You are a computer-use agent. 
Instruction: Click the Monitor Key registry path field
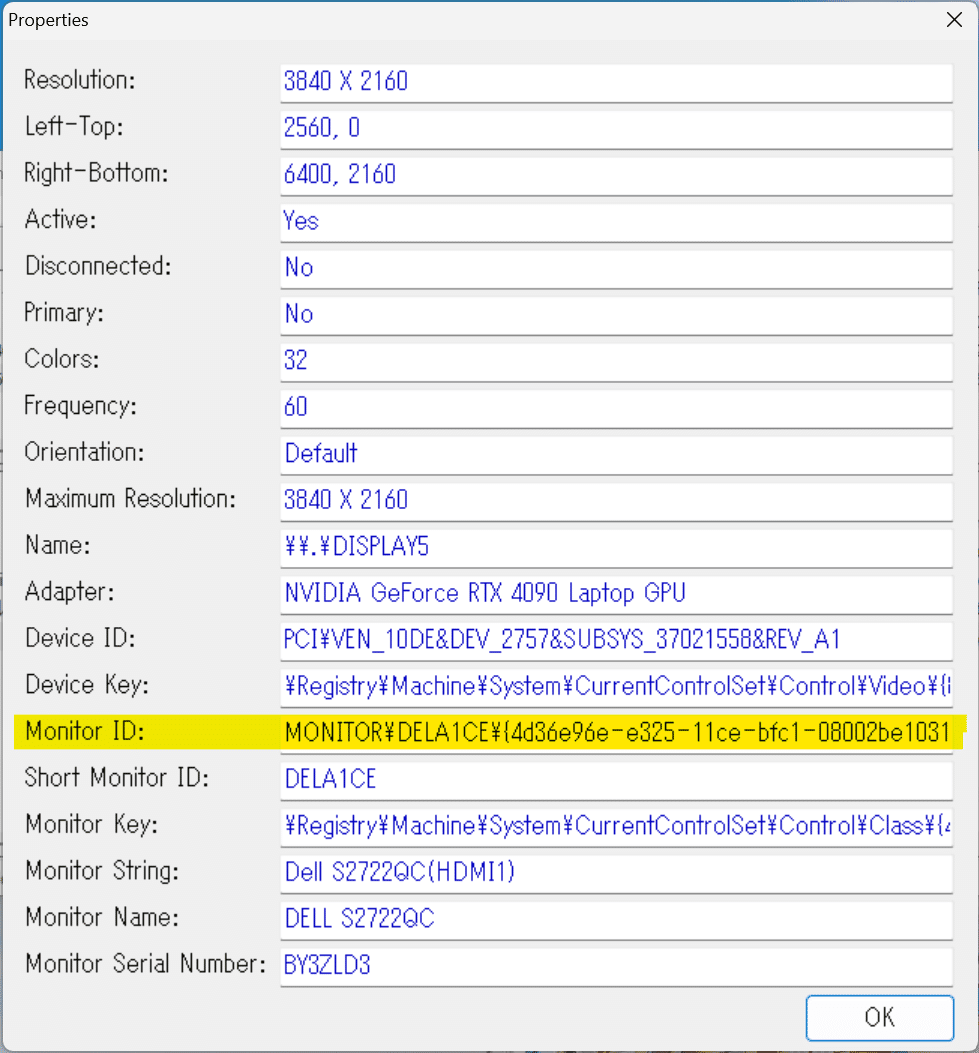tap(616, 827)
